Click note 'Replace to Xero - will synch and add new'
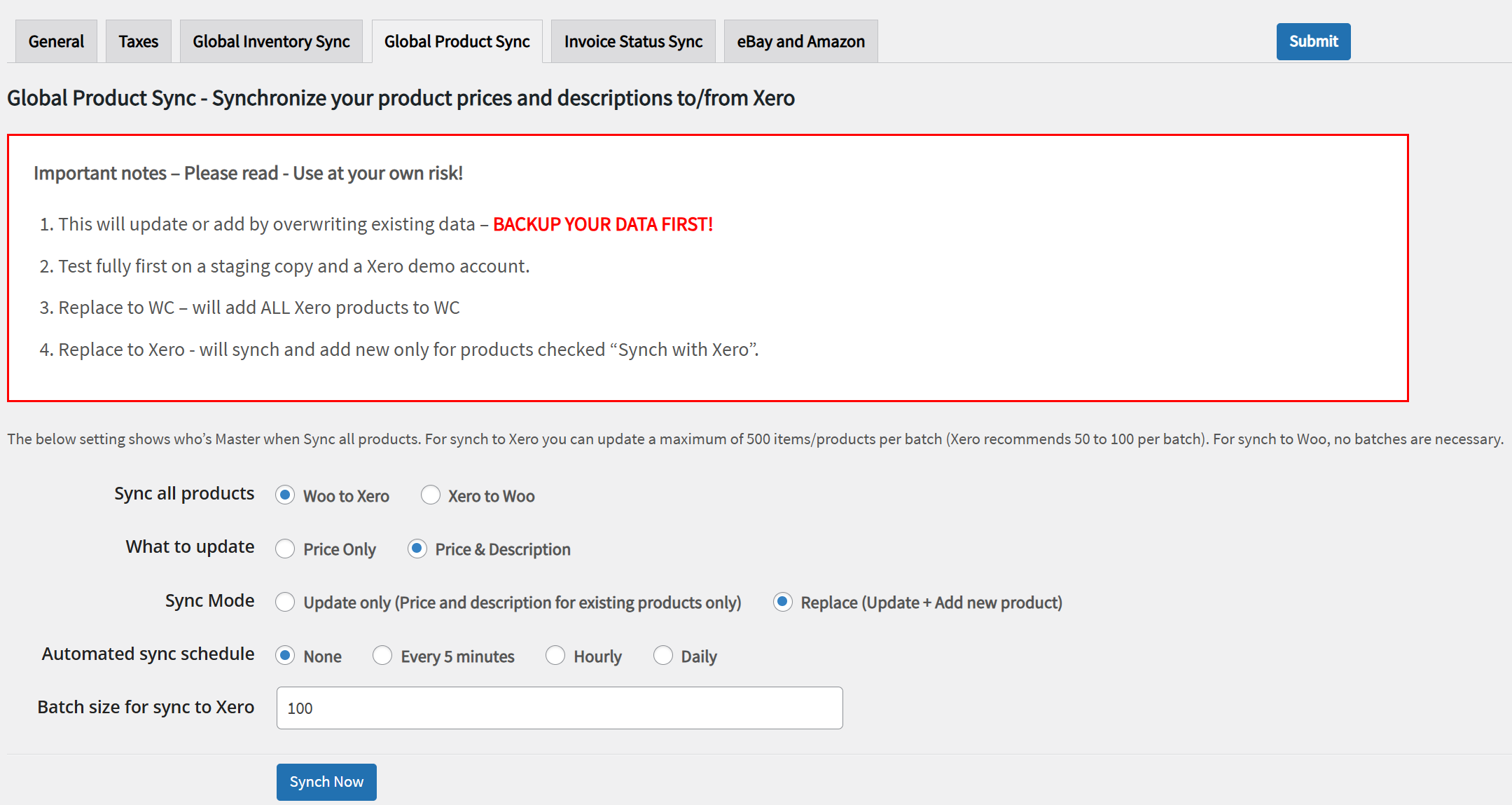 tap(408, 350)
